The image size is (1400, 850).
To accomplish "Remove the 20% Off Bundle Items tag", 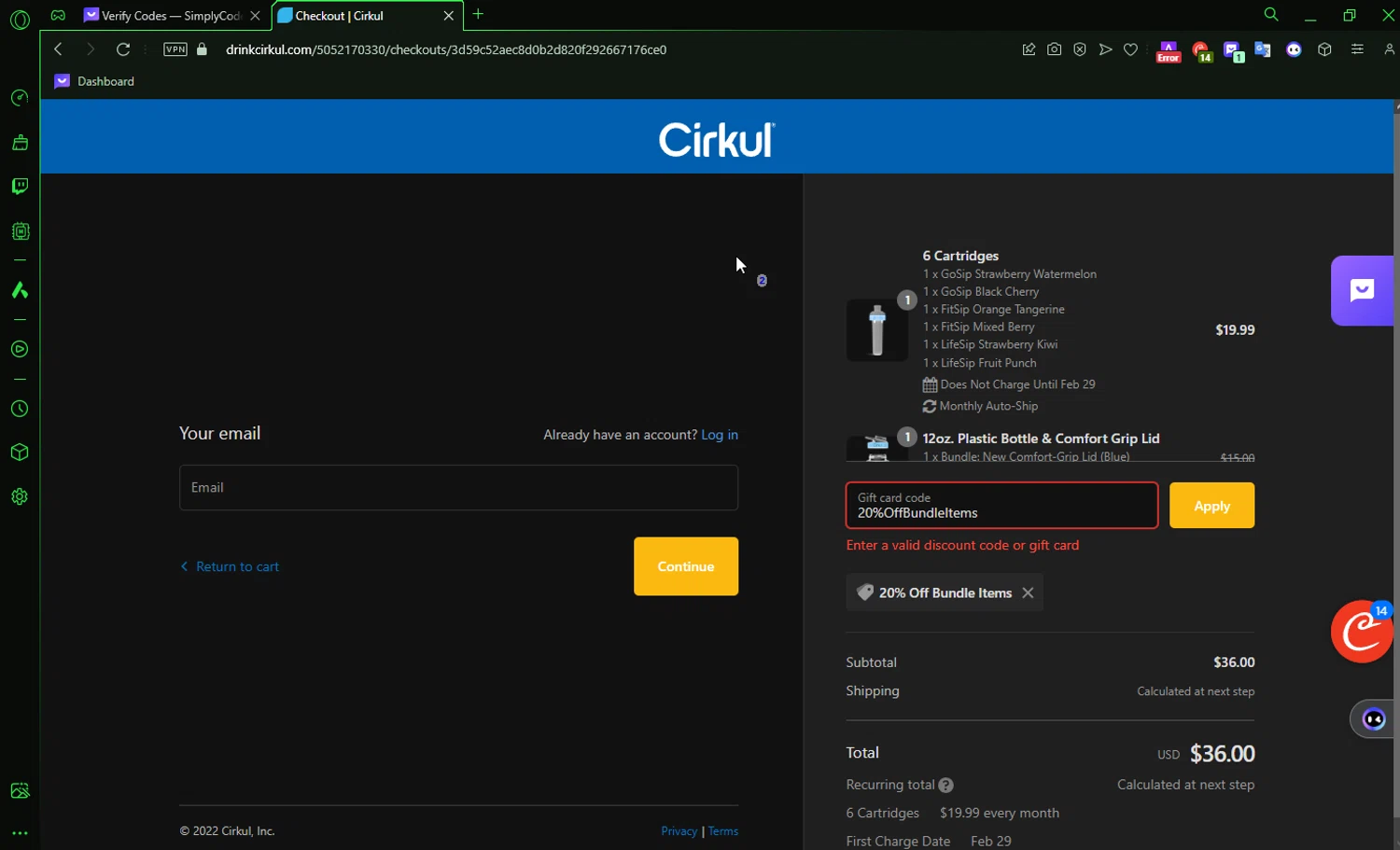I will pos(1028,592).
